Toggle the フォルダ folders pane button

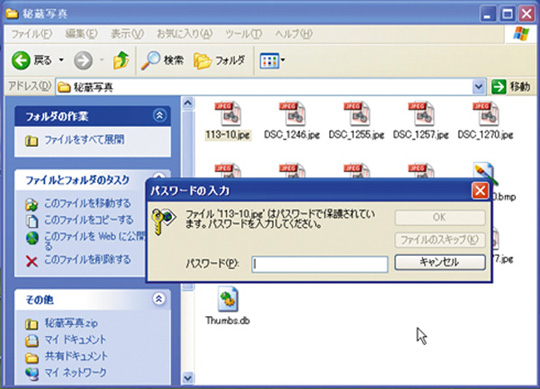[x=219, y=61]
